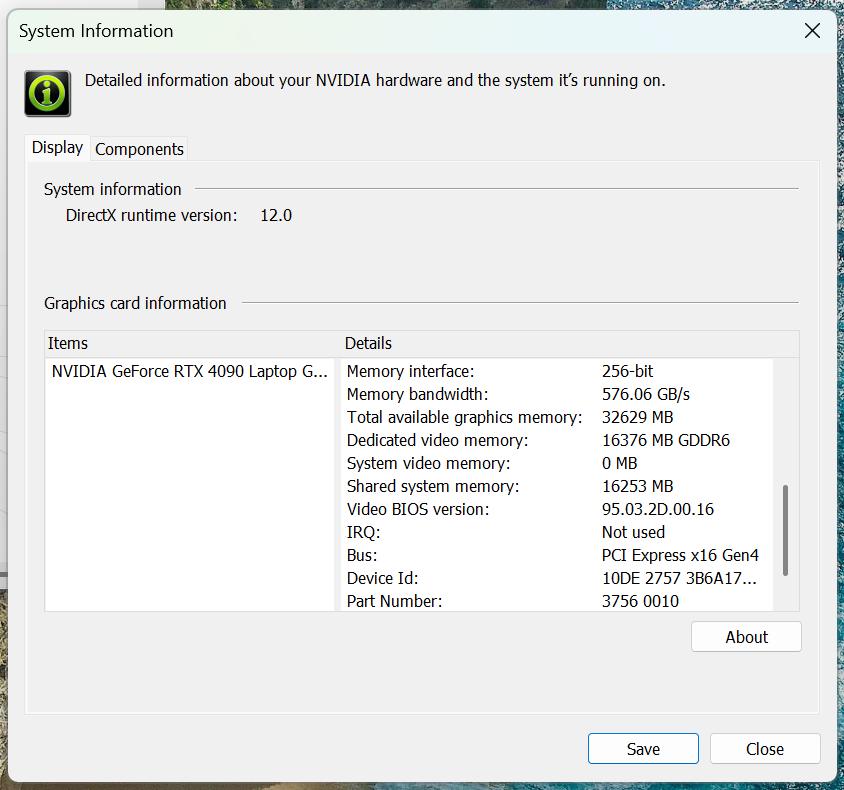
Task: Click the green info icon
Action: [47, 93]
